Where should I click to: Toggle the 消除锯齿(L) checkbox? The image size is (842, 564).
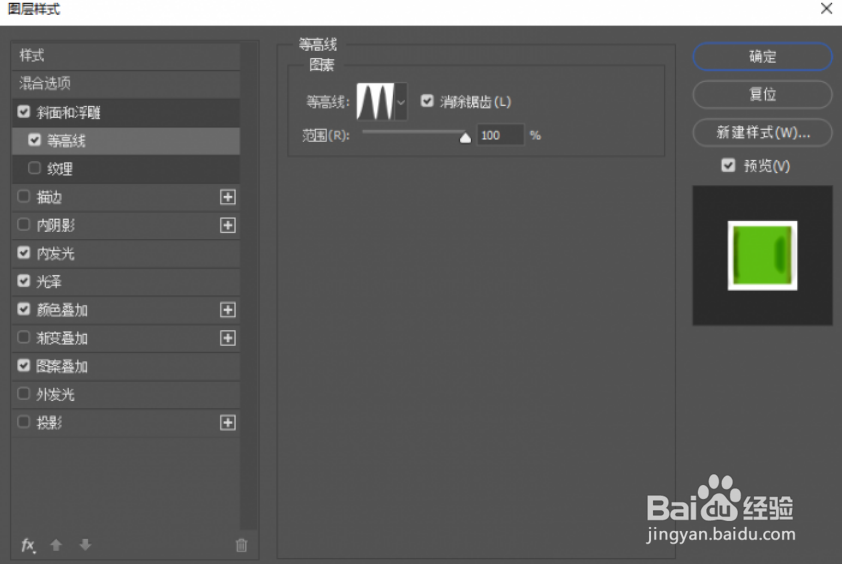click(427, 101)
